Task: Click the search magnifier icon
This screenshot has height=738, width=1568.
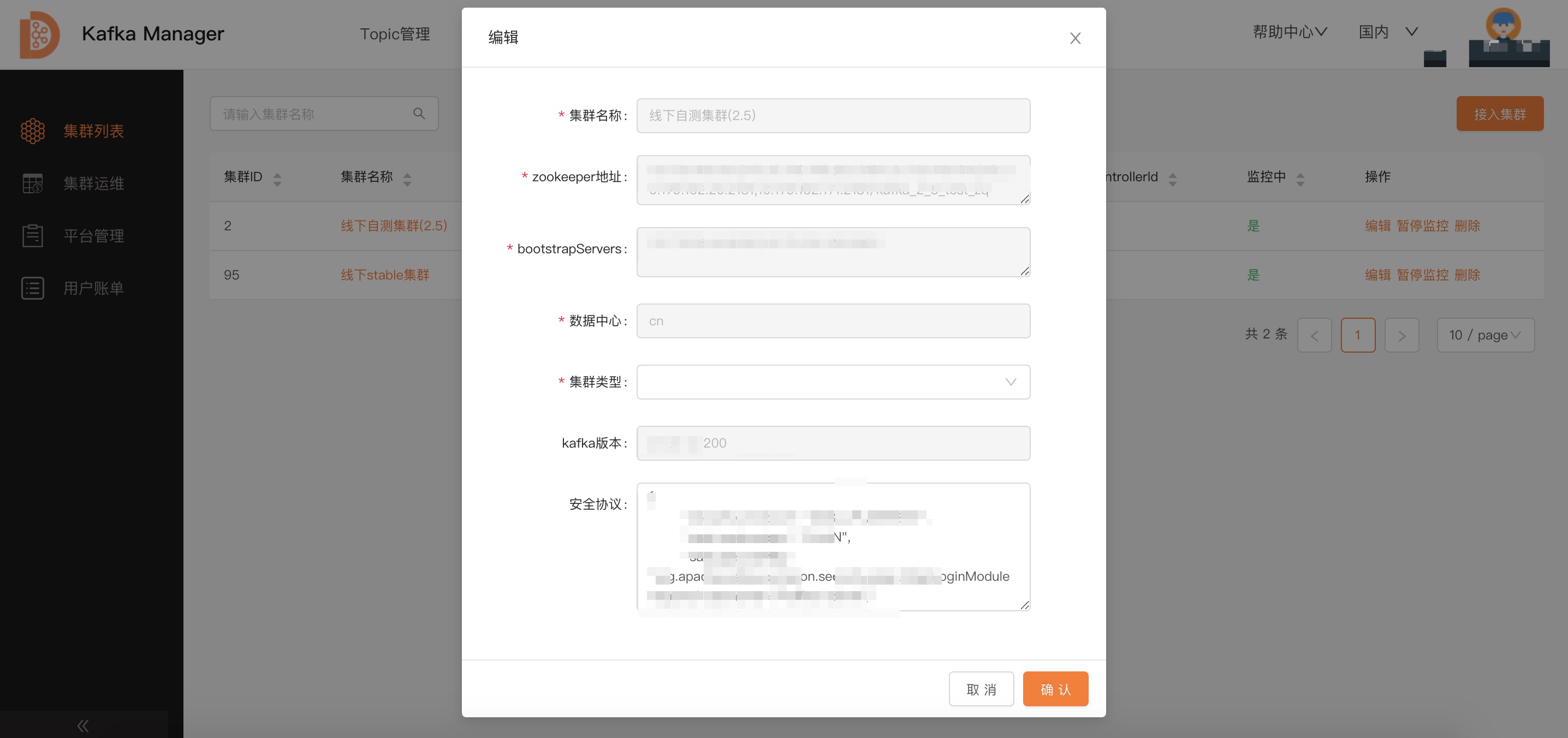Action: click(x=419, y=114)
